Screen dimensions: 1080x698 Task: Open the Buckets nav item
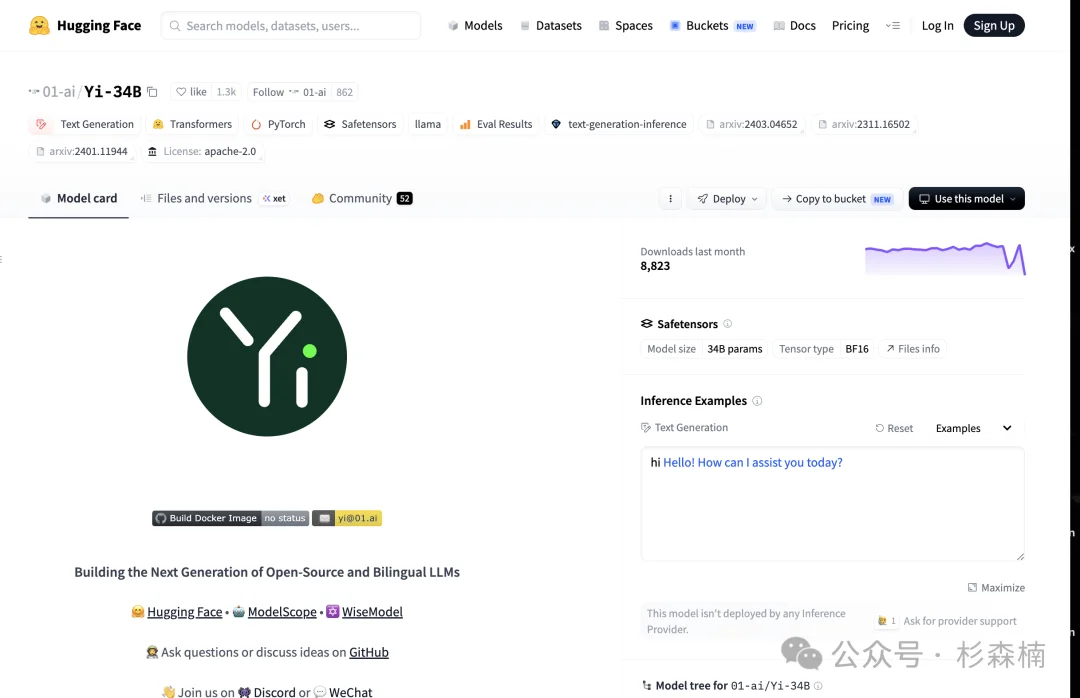712,25
